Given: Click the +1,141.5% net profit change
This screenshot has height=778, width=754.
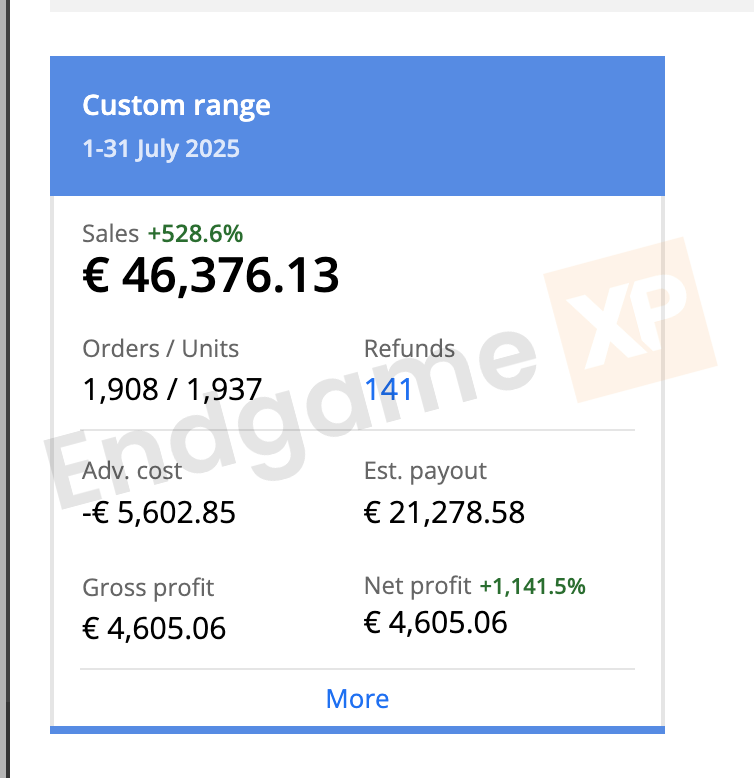Looking at the screenshot, I should point(532,586).
